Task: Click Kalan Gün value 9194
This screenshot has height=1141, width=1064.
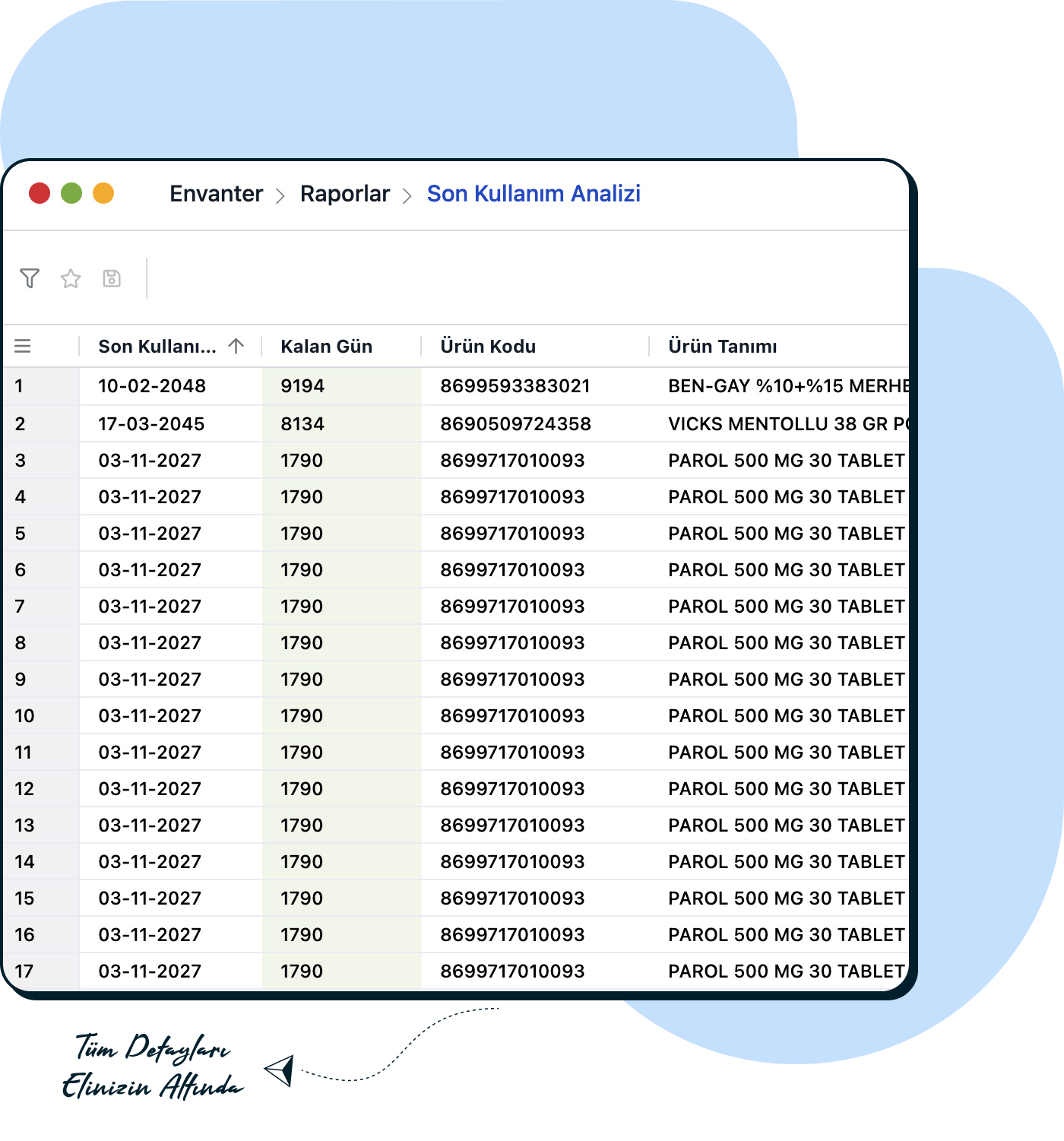Action: click(x=302, y=386)
